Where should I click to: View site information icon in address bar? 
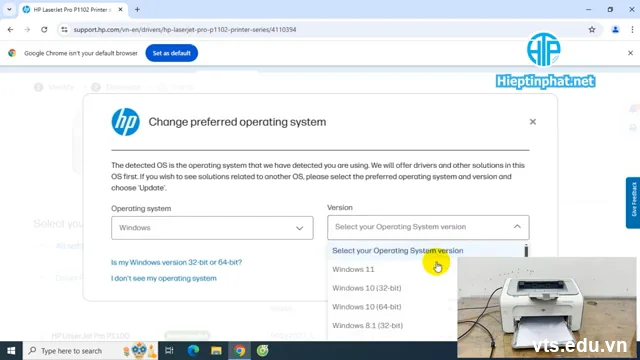pos(64,29)
